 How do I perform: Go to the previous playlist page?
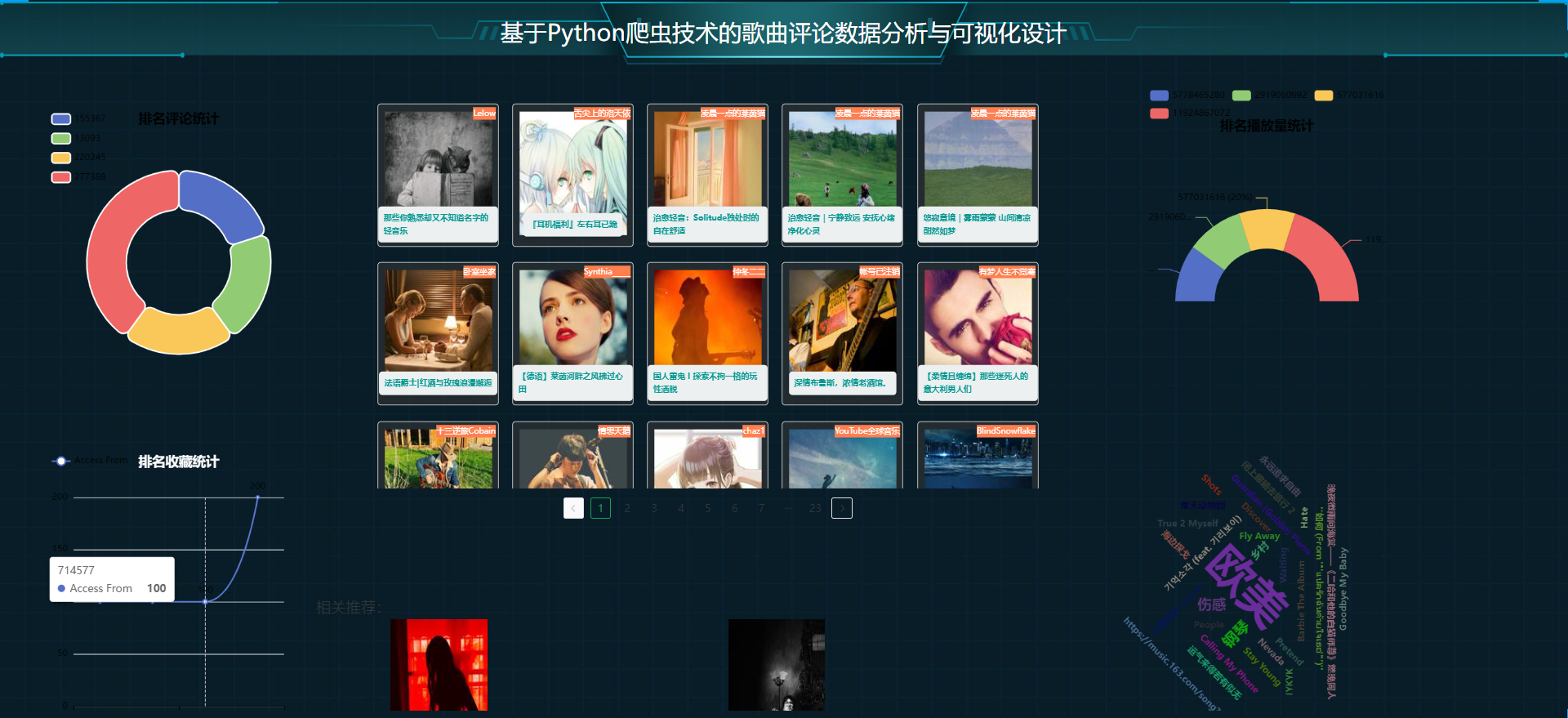click(573, 508)
